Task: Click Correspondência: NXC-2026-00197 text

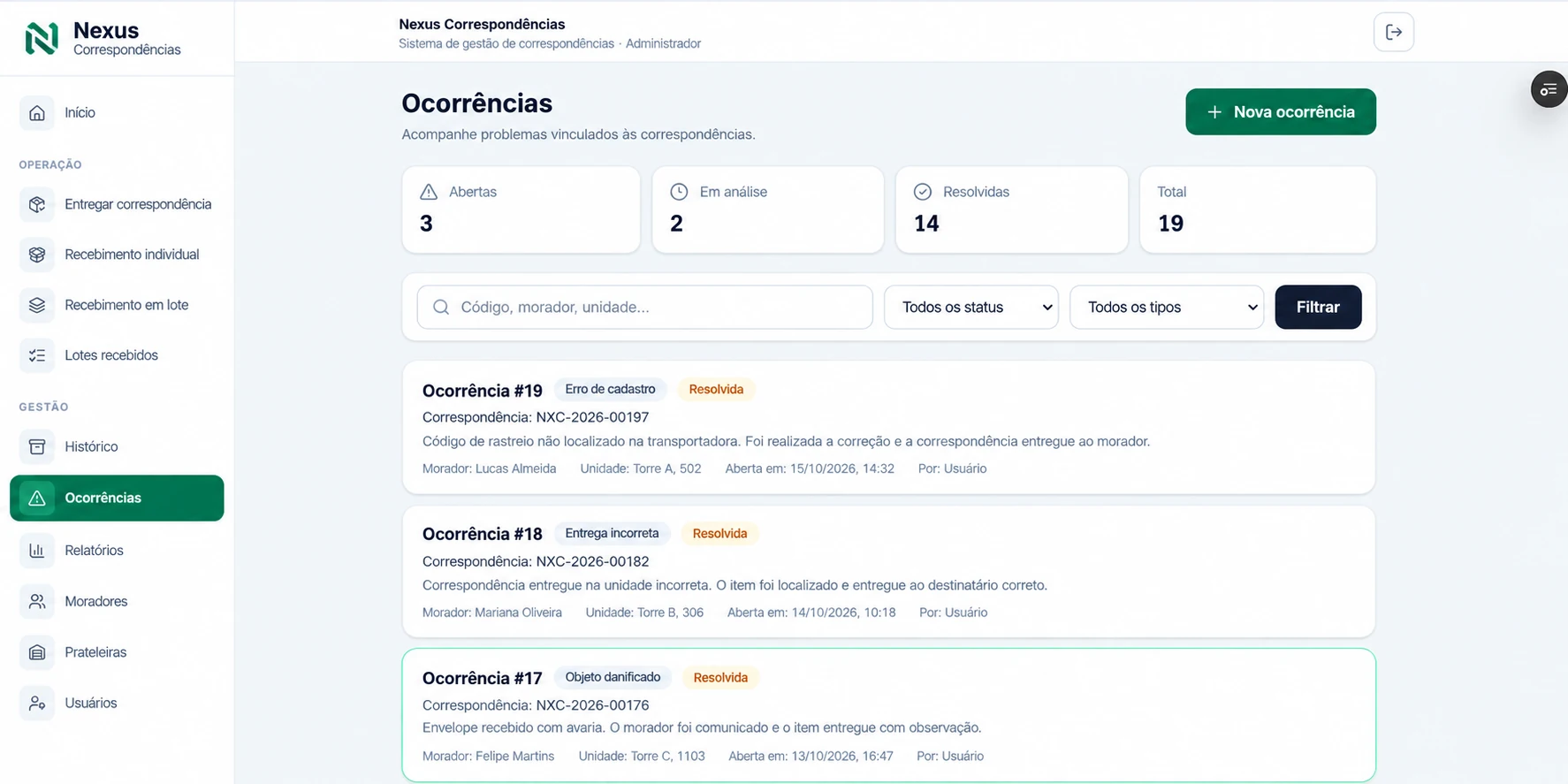Action: 536,417
